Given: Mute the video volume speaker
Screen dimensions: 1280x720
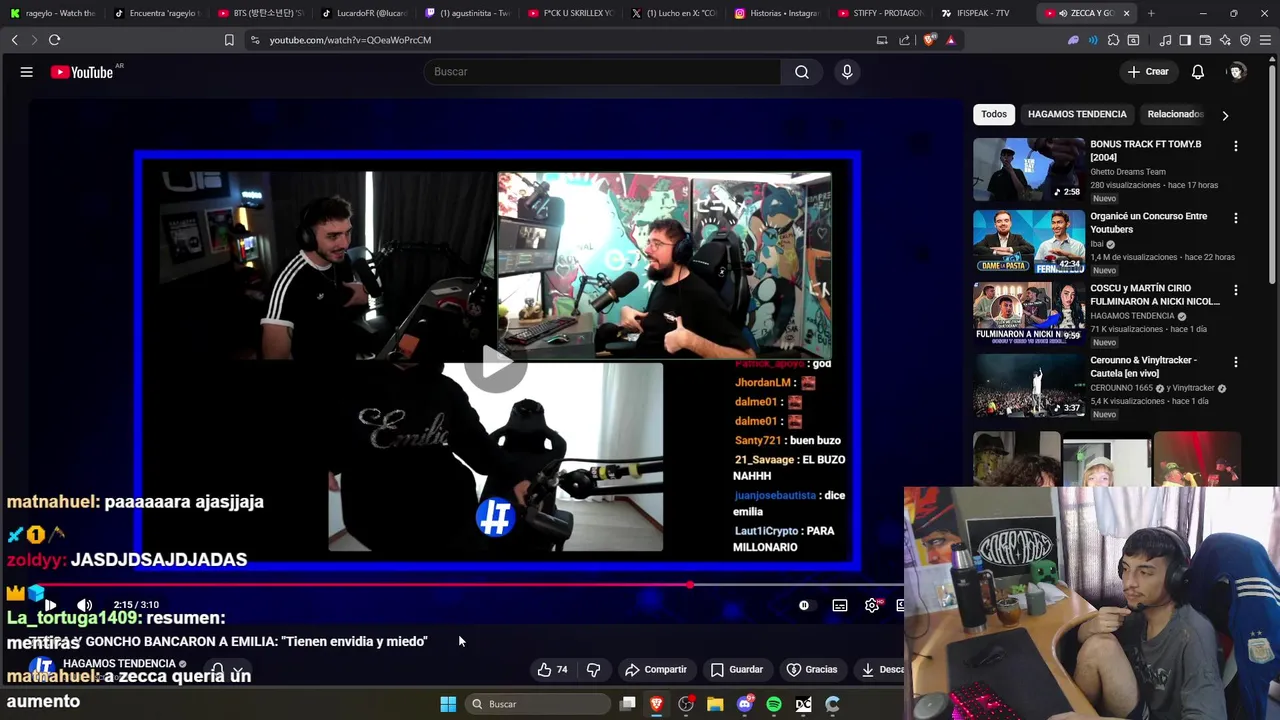Looking at the screenshot, I should [x=85, y=605].
